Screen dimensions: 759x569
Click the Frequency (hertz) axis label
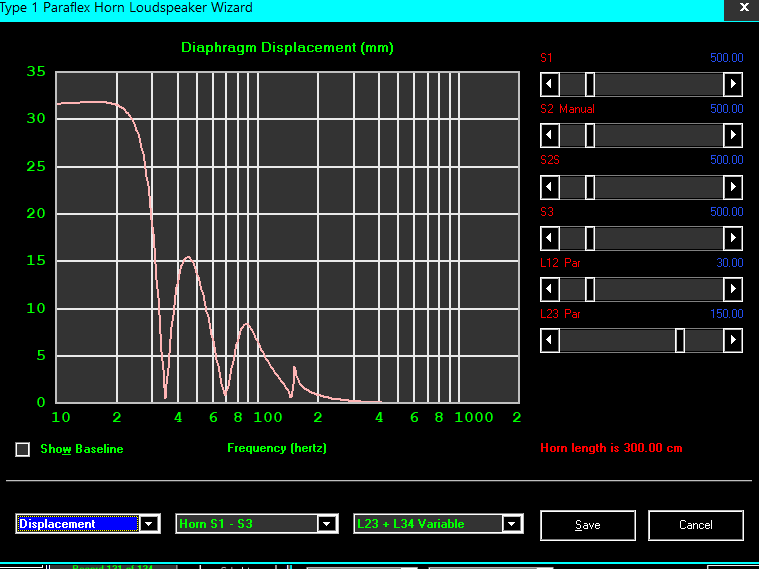coord(277,448)
